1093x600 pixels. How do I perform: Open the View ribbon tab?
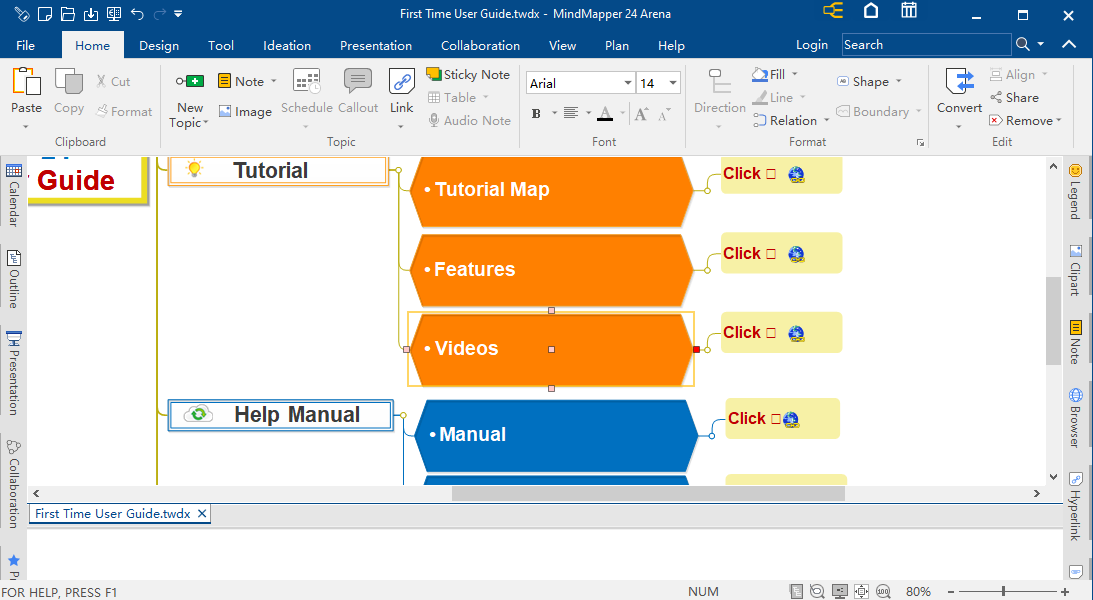pos(563,45)
